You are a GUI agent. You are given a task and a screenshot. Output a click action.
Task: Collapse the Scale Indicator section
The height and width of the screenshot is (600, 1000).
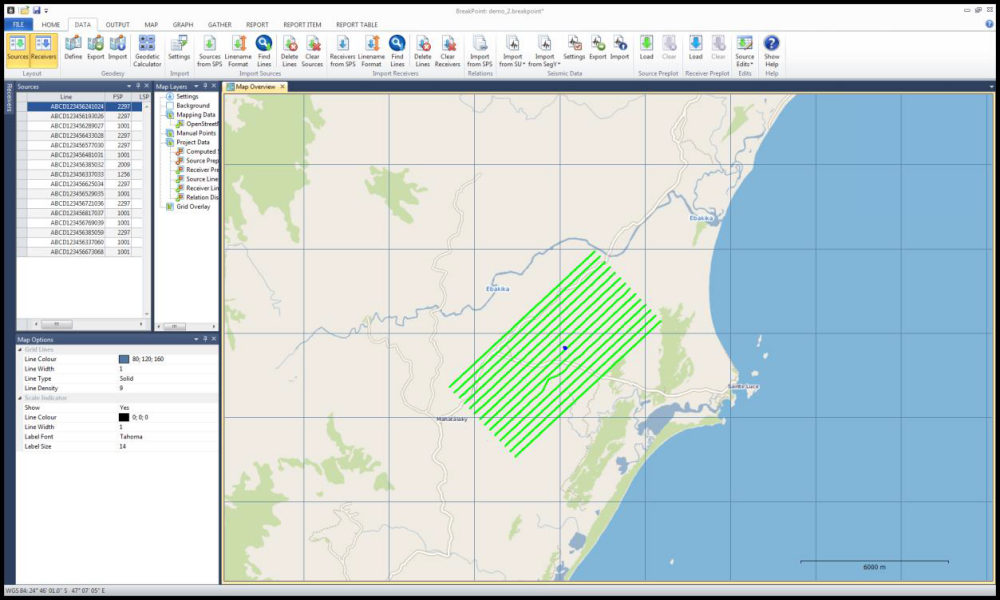[x=20, y=398]
